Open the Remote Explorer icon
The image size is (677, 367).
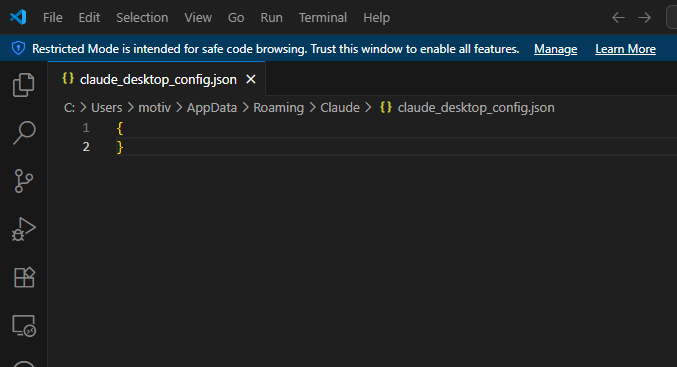pyautogui.click(x=24, y=326)
